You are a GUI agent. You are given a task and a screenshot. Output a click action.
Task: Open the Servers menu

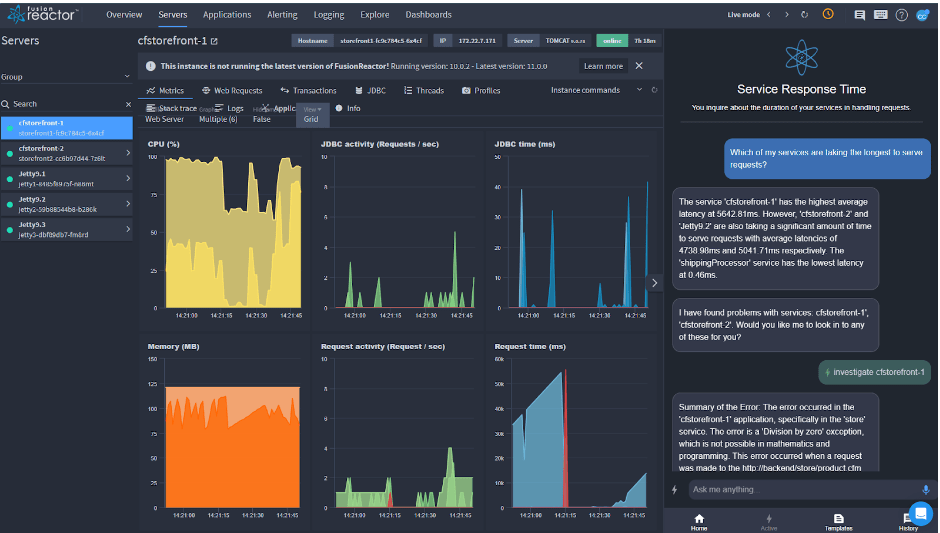pyautogui.click(x=173, y=14)
